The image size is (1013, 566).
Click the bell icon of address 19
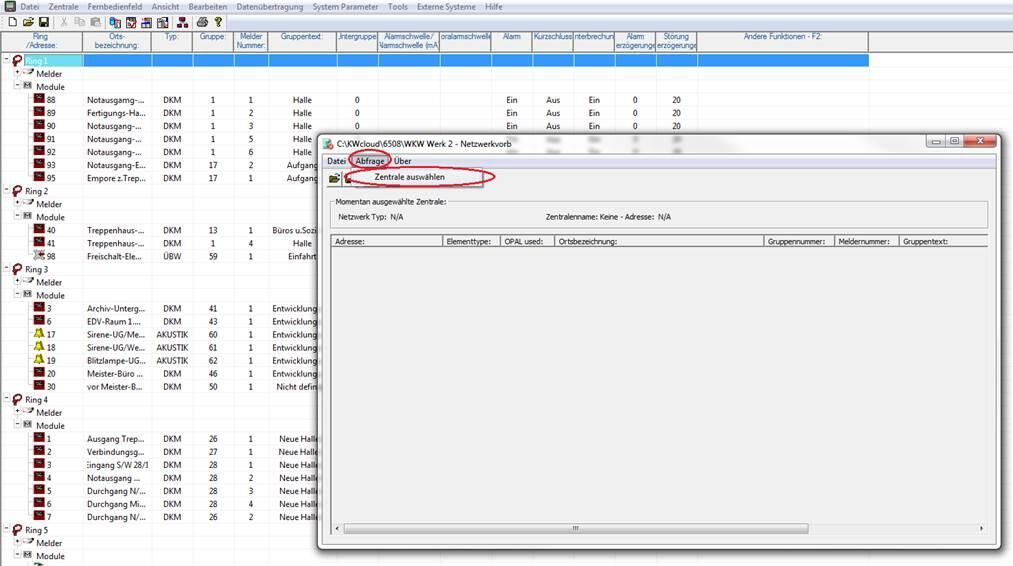(x=39, y=360)
